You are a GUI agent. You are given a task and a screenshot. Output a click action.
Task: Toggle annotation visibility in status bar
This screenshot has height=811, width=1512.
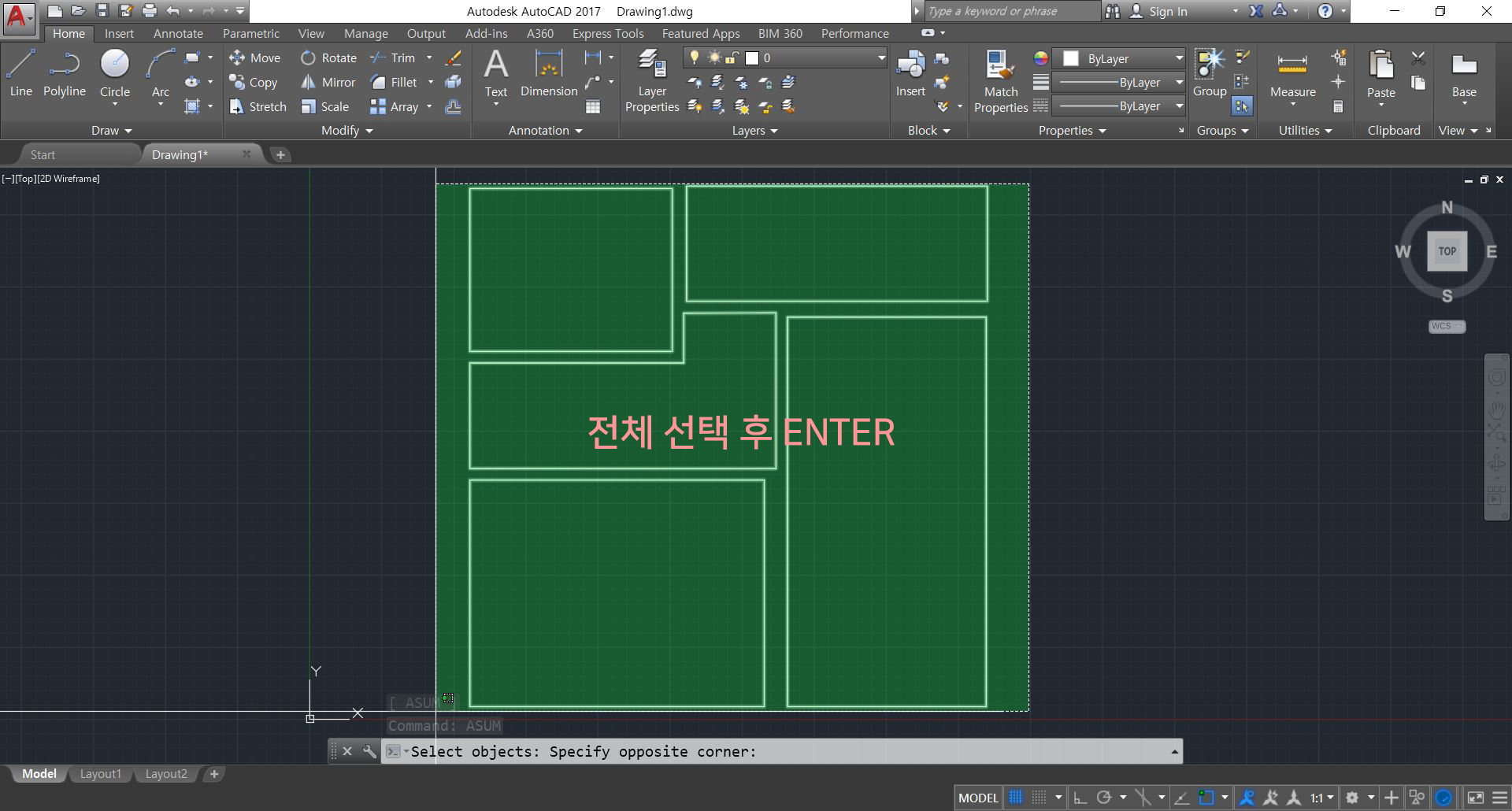[x=1247, y=798]
